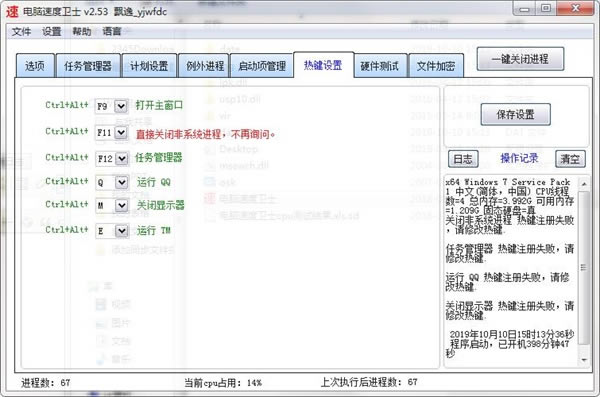Click the log panel scrollbar up arrow
This screenshot has height=397, width=600.
pos(584,184)
